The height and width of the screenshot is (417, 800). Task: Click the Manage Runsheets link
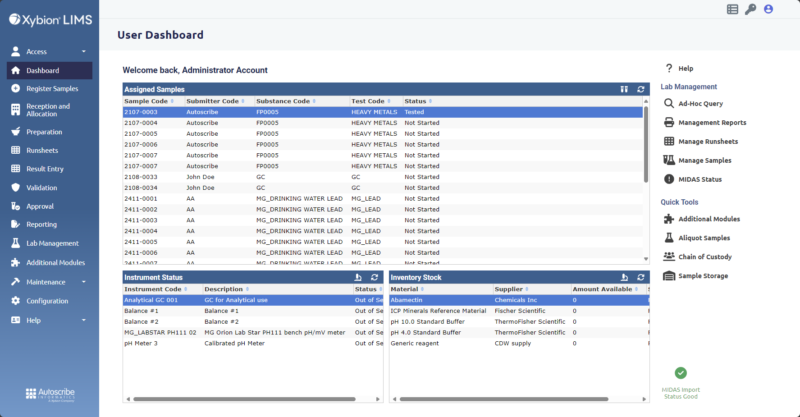706,141
